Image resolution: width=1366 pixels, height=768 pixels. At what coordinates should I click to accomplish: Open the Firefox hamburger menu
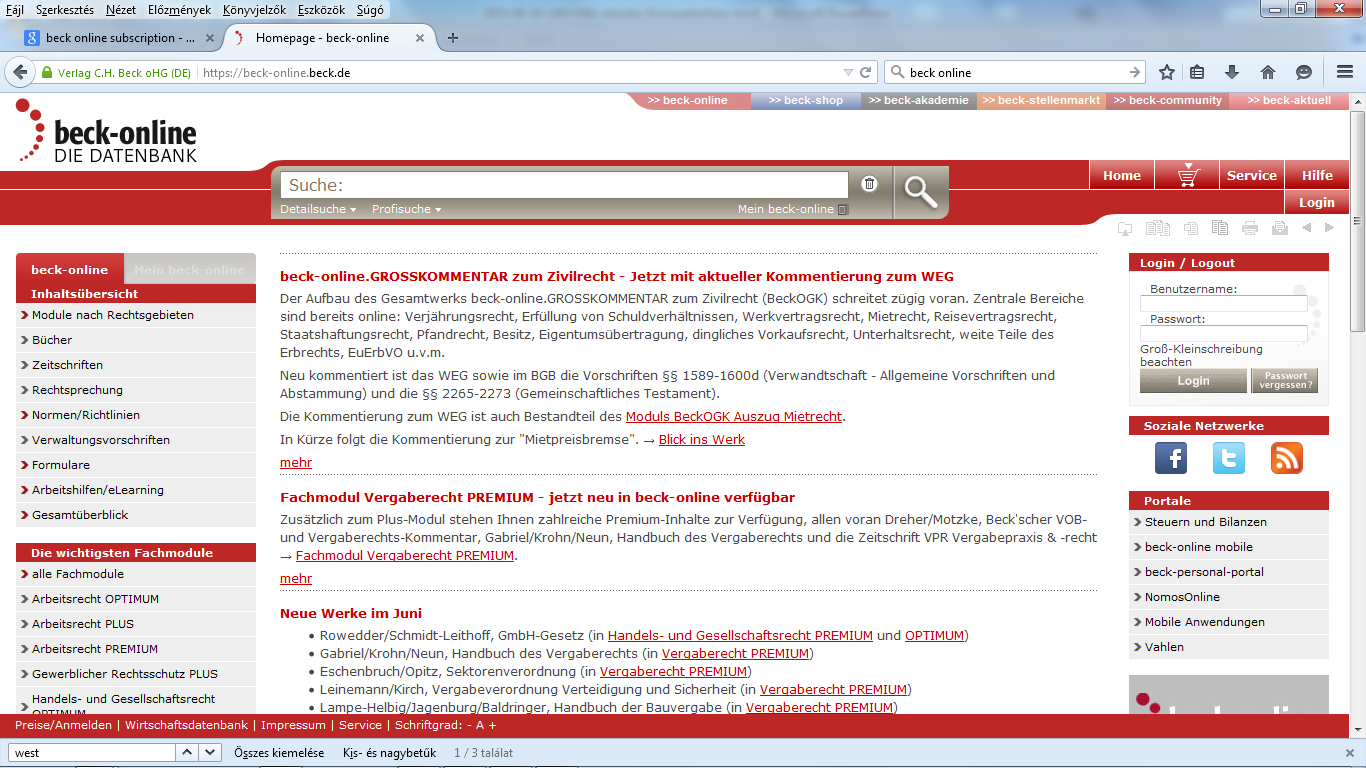(x=1345, y=72)
